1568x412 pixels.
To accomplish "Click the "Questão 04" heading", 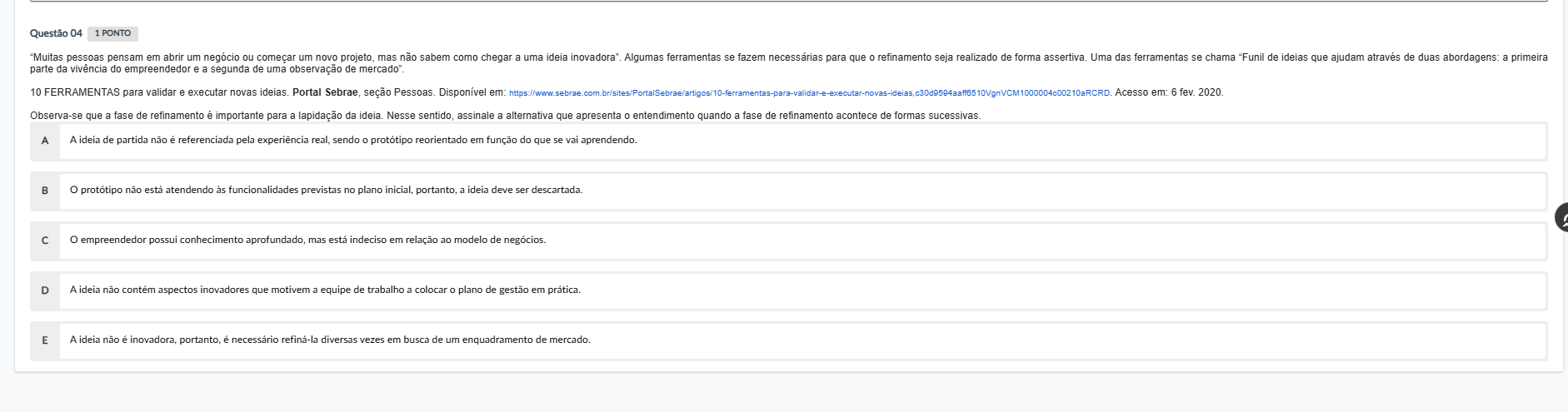I will click(56, 33).
